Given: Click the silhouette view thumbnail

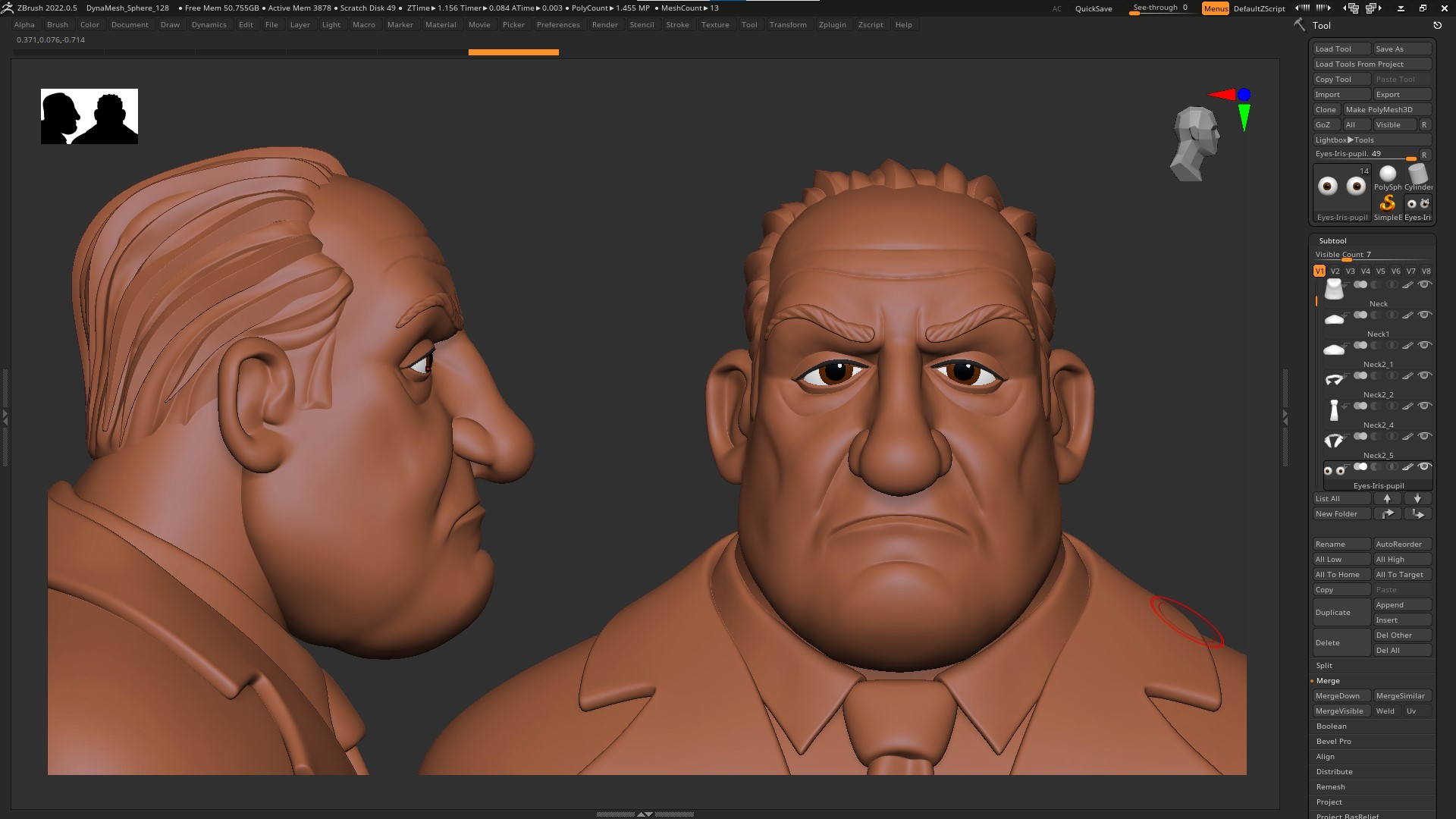Looking at the screenshot, I should (x=89, y=116).
